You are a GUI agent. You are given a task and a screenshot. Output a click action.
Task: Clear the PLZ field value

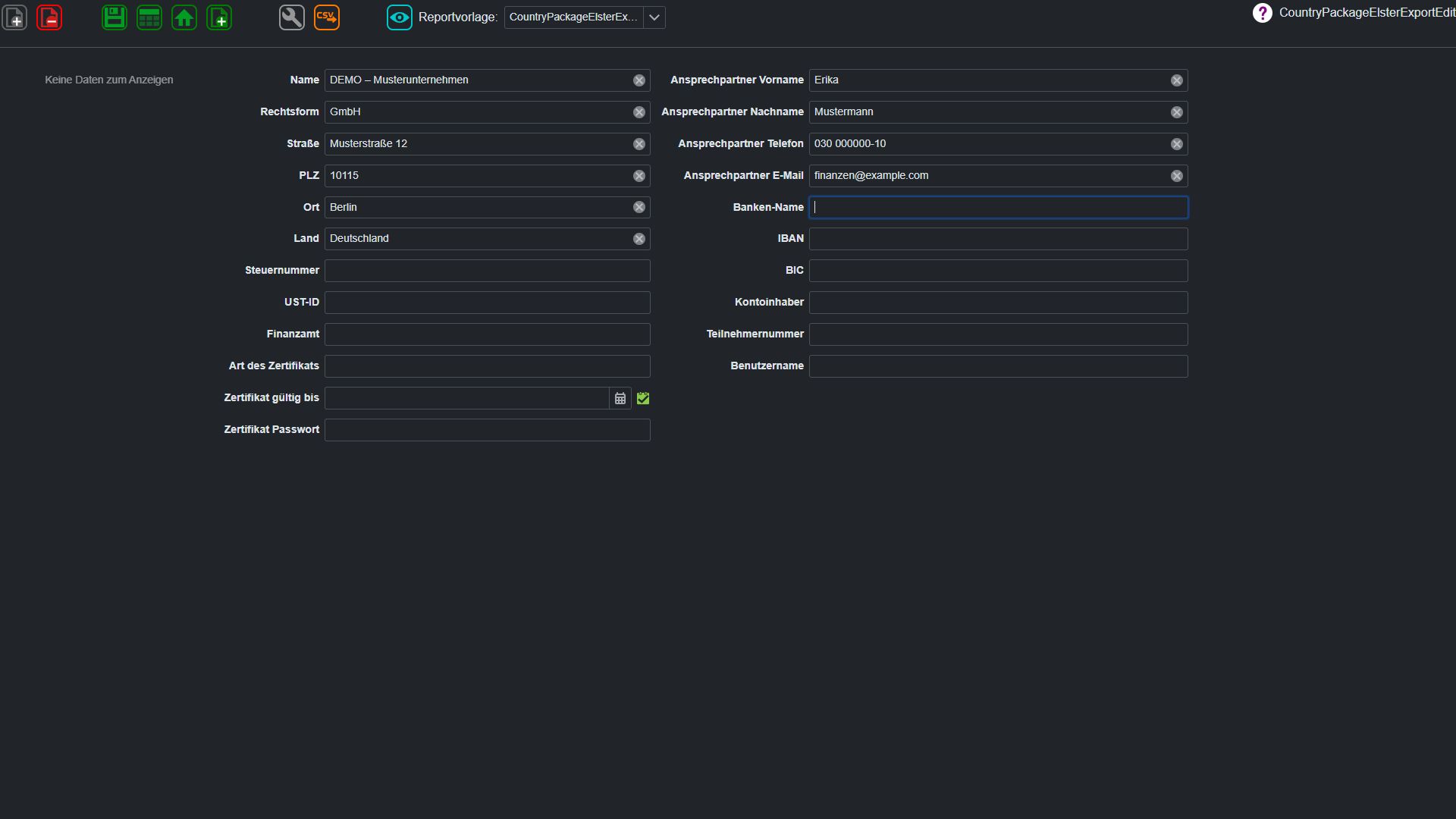pyautogui.click(x=639, y=176)
